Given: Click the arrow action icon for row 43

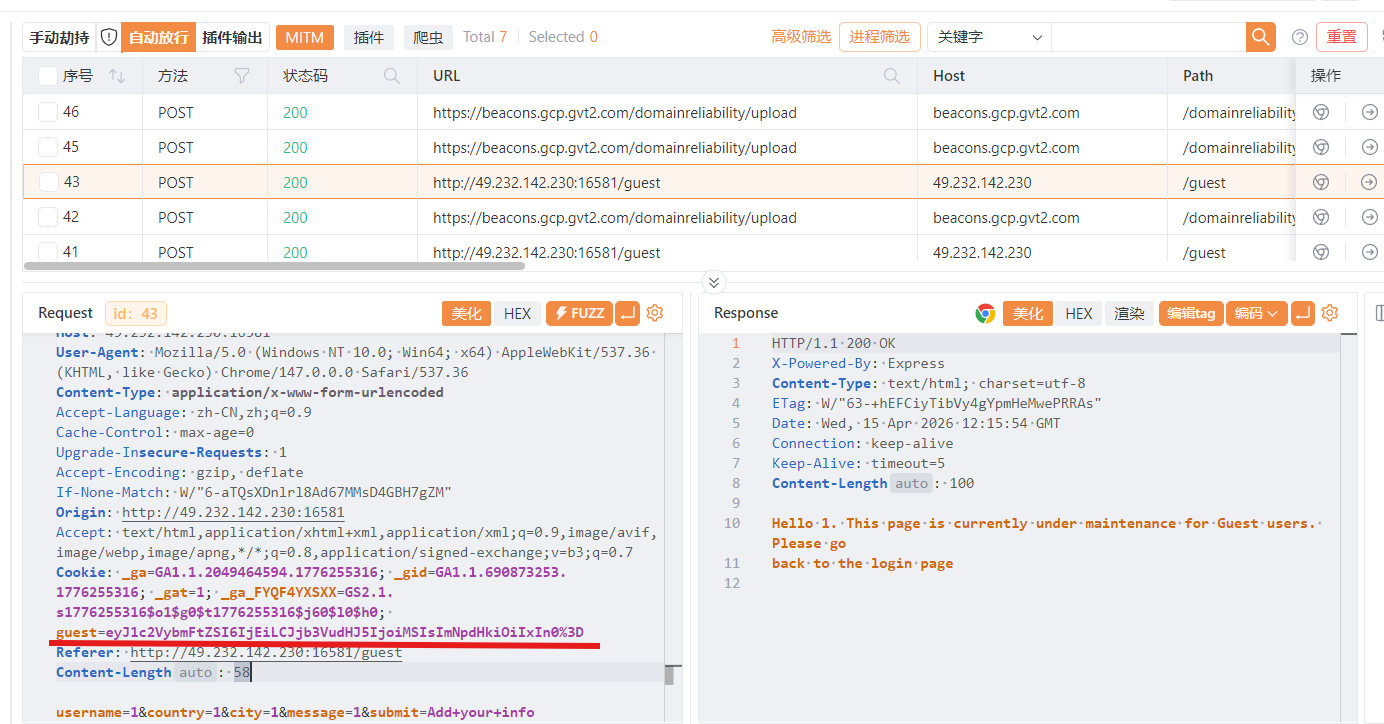Looking at the screenshot, I should click(x=1369, y=182).
